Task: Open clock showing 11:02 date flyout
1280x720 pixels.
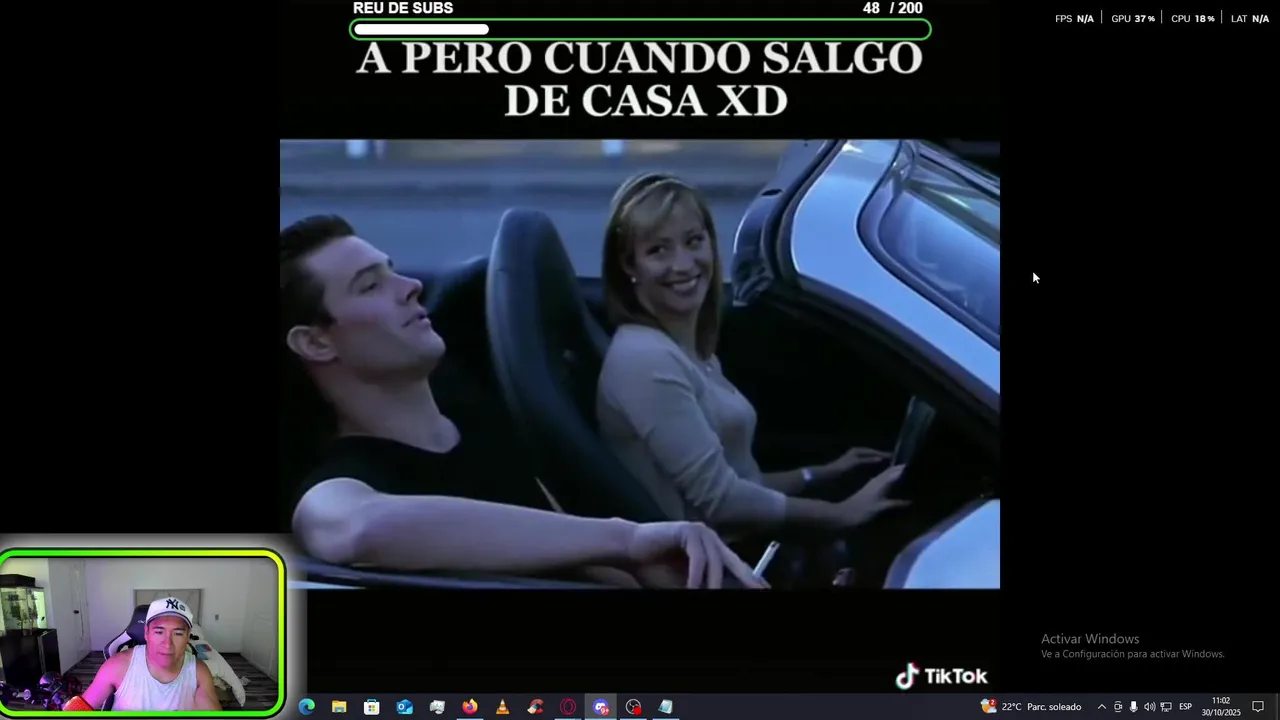Action: point(1221,707)
